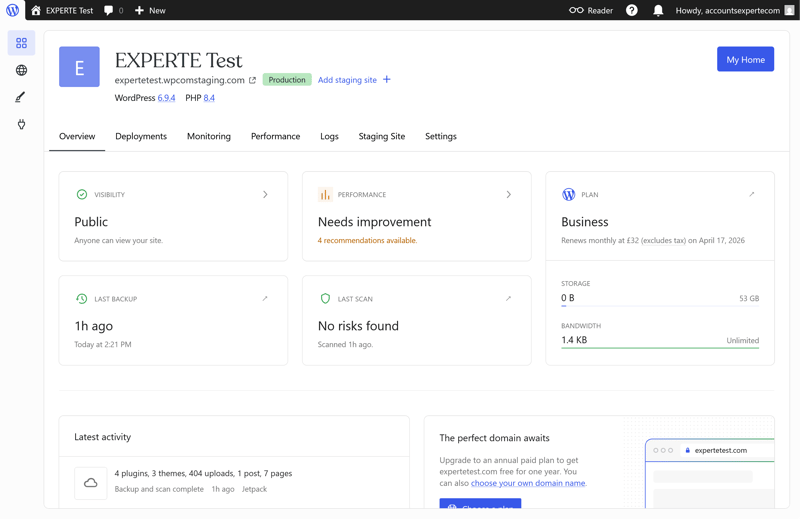The image size is (800, 519).
Task: Open the Reader glasses icon
Action: [x=576, y=10]
